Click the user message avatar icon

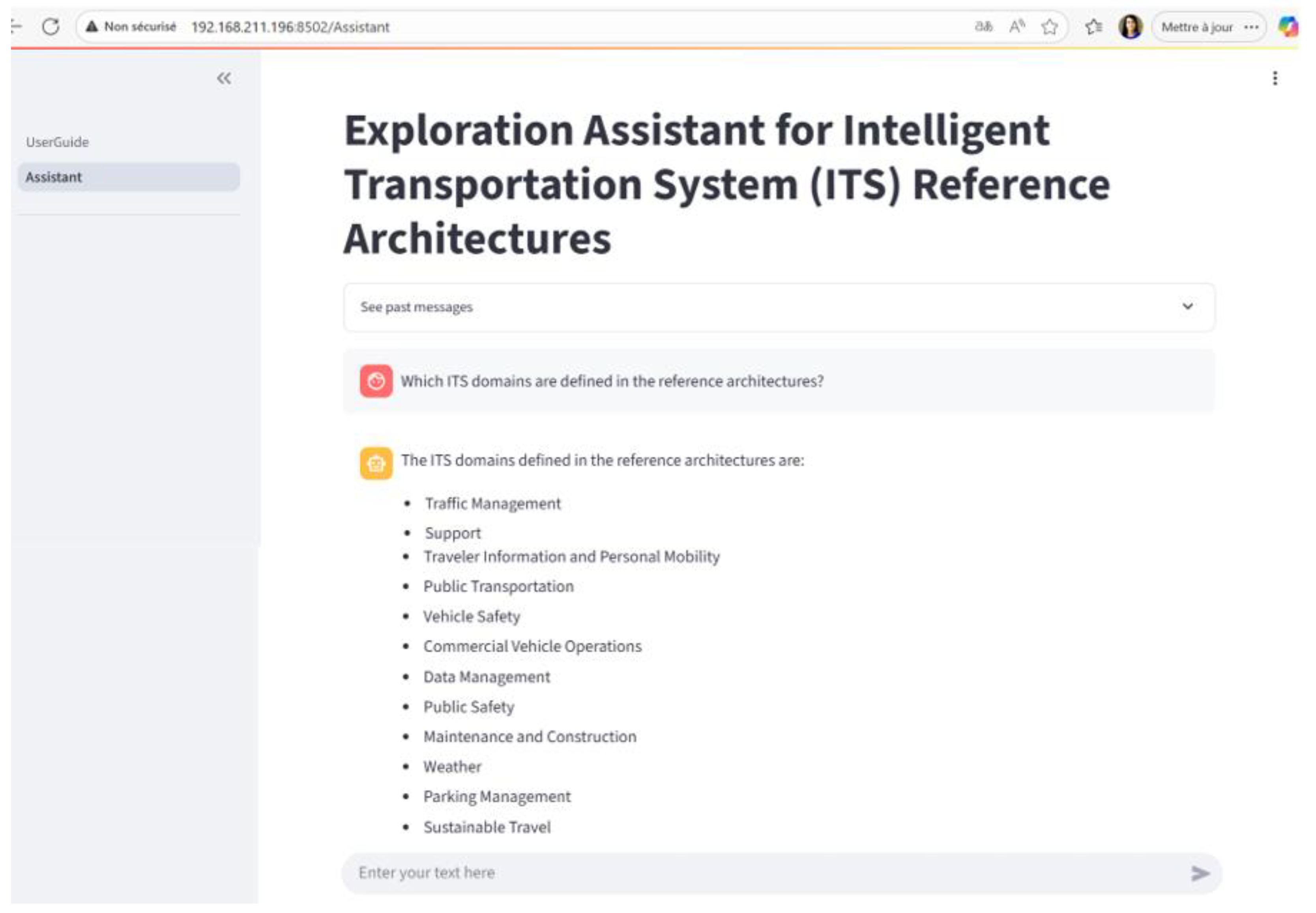pyautogui.click(x=376, y=381)
